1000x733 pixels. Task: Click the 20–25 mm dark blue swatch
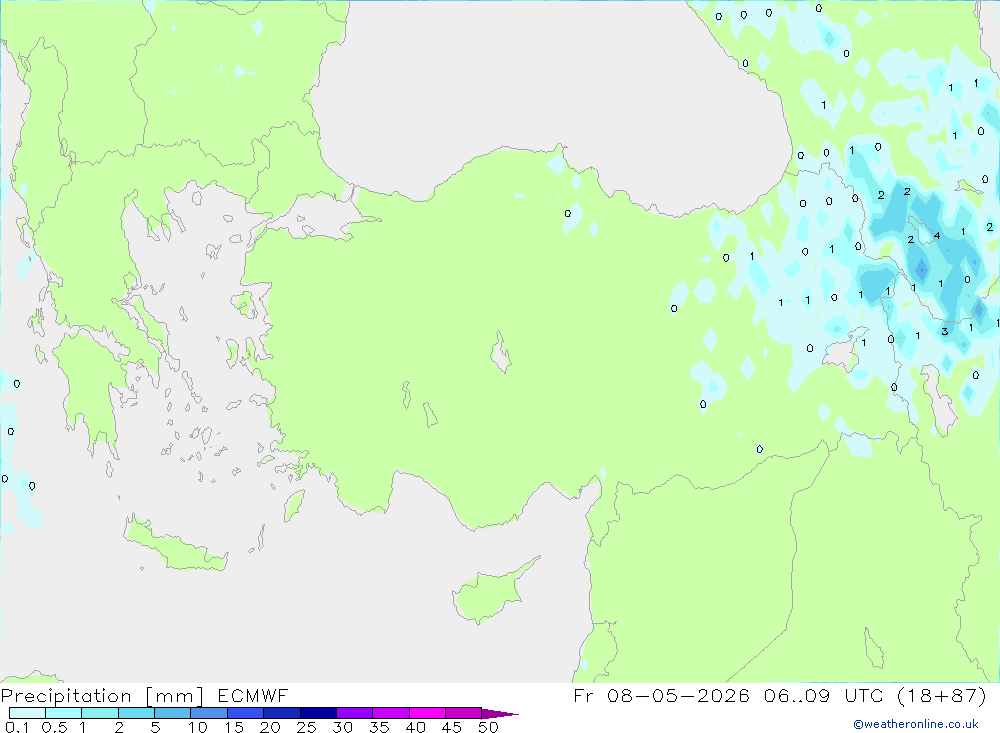coord(282,713)
